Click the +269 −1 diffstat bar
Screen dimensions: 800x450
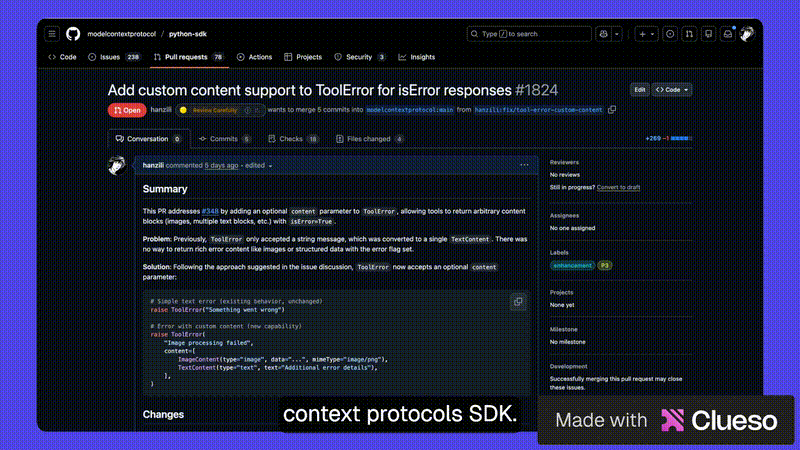pyautogui.click(x=669, y=138)
